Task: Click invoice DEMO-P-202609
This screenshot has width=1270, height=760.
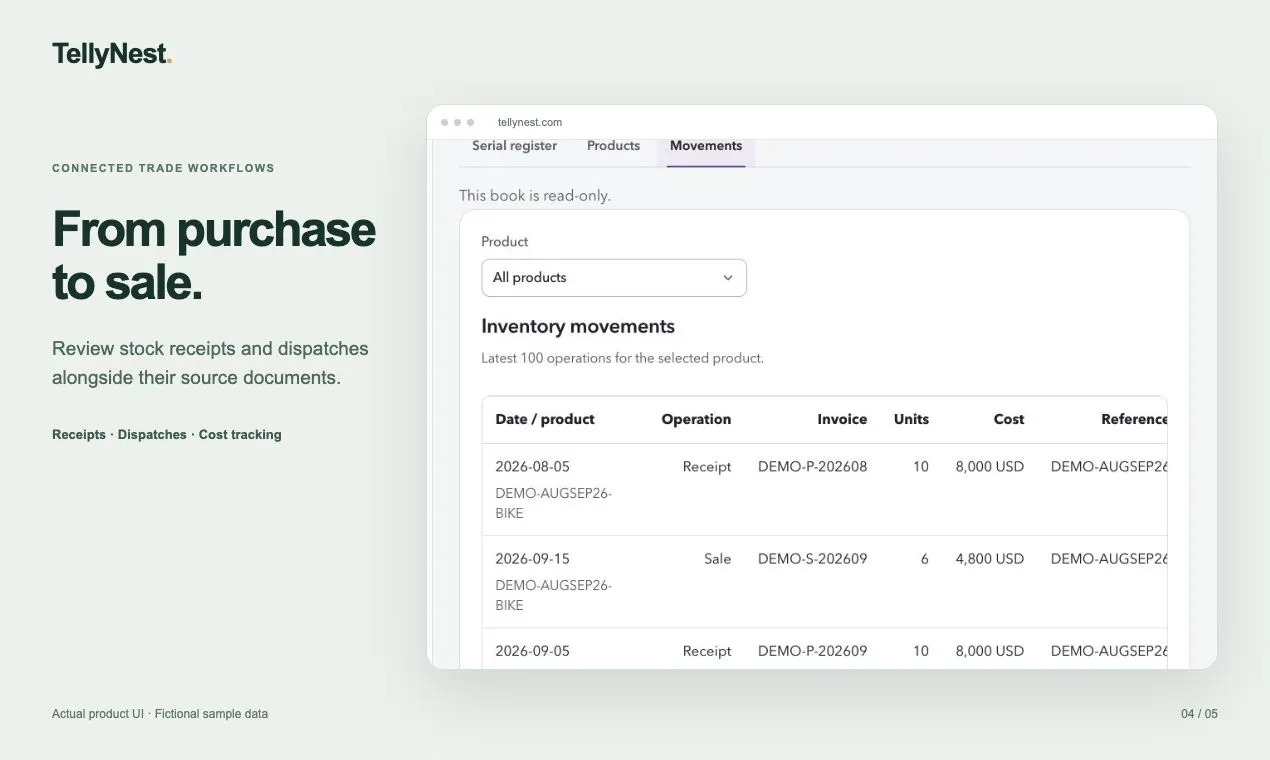Action: click(813, 651)
